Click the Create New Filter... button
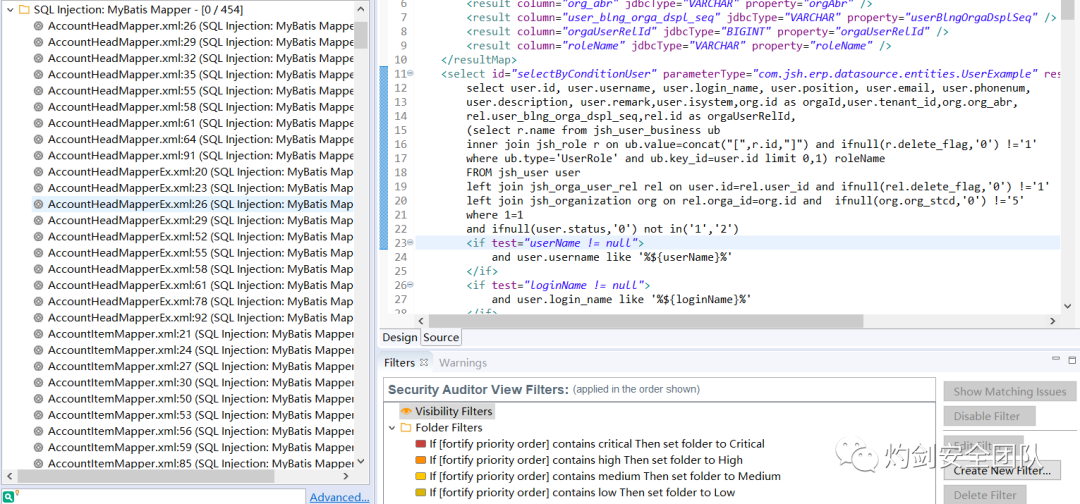This screenshot has height=504, width=1080. click(x=1001, y=471)
